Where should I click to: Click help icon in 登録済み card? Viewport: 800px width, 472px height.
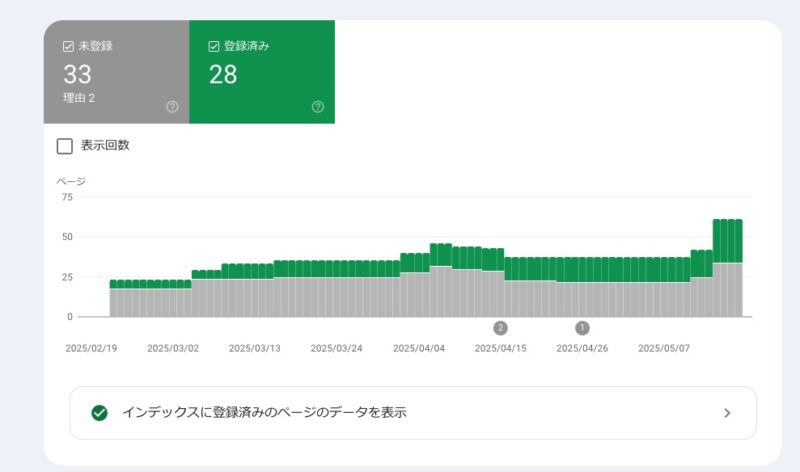point(318,107)
